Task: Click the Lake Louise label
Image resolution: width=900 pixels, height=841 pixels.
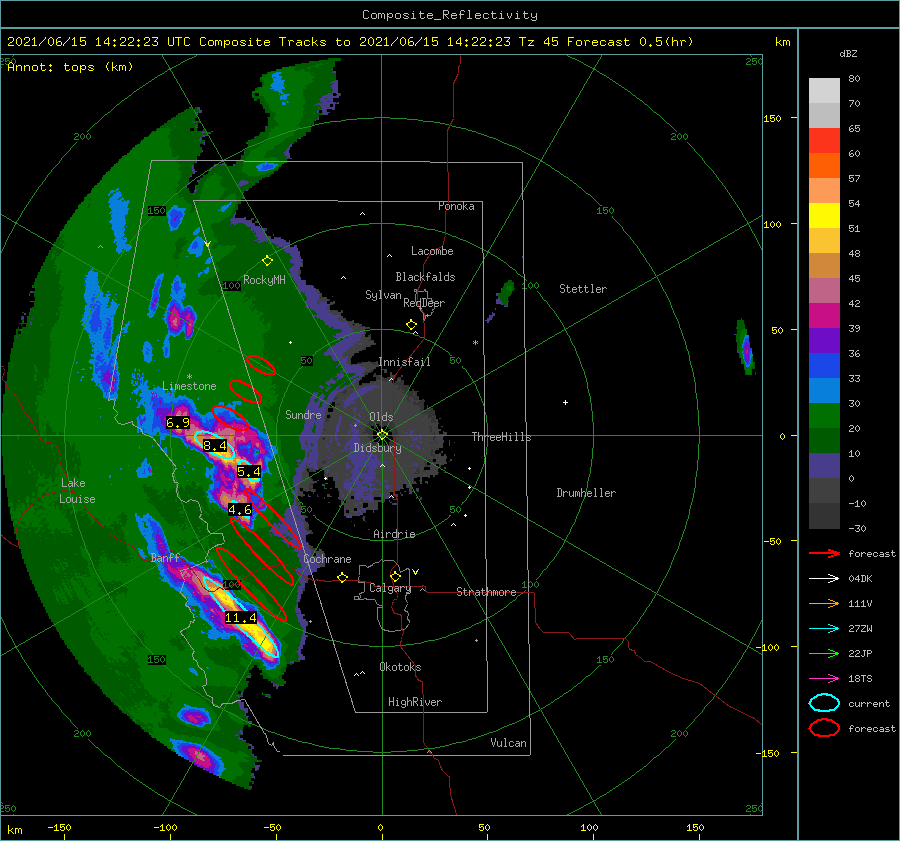Action: 78,491
